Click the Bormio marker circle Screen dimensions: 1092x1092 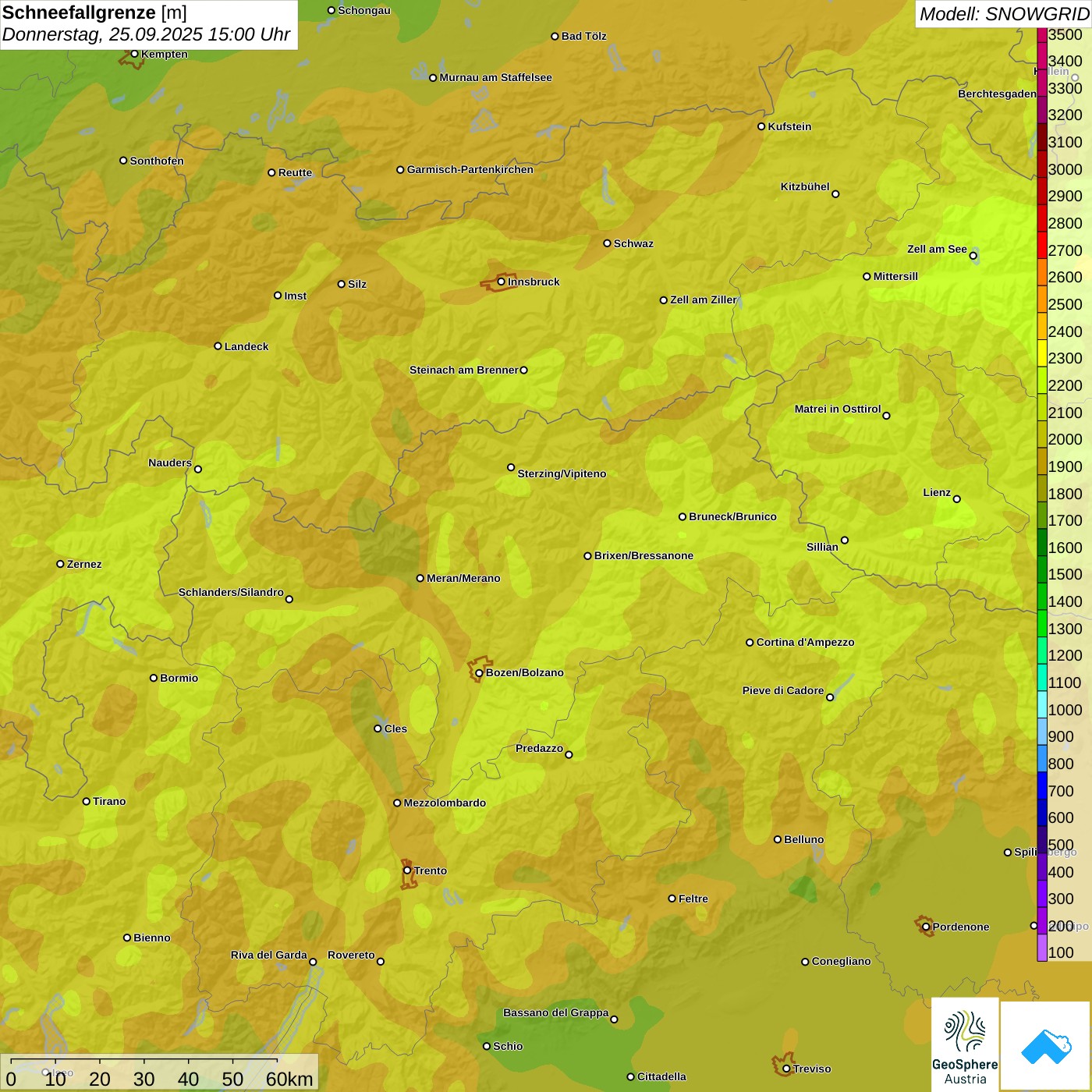click(154, 678)
